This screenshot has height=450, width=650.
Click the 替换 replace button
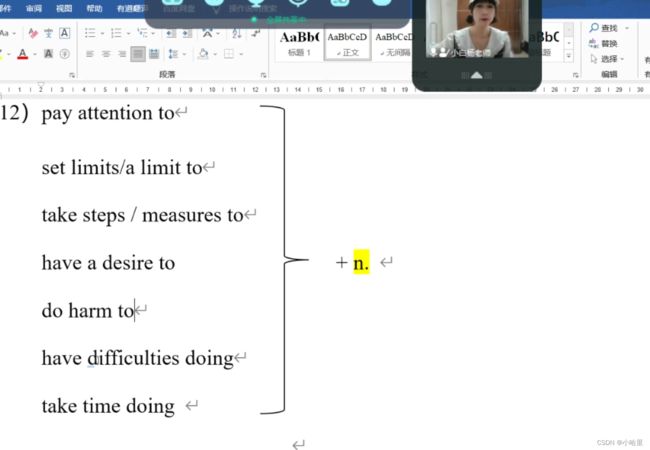[604, 43]
